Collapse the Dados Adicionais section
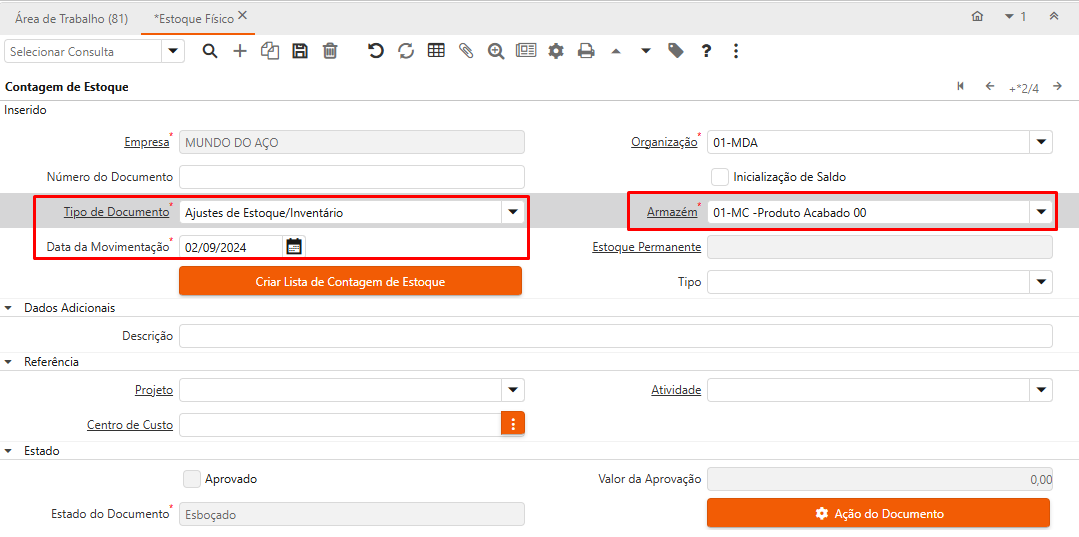This screenshot has height=537, width=1079. pos(10,308)
